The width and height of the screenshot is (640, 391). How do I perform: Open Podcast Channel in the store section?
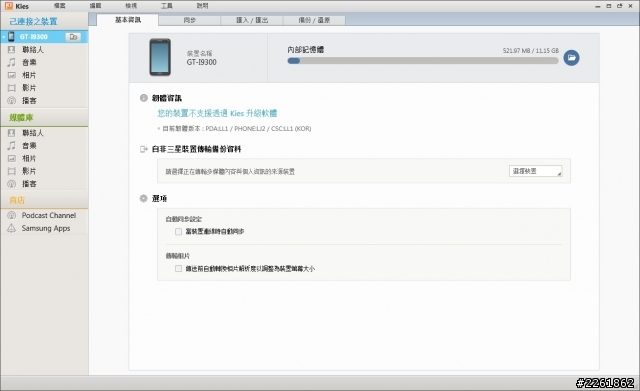click(x=49, y=215)
